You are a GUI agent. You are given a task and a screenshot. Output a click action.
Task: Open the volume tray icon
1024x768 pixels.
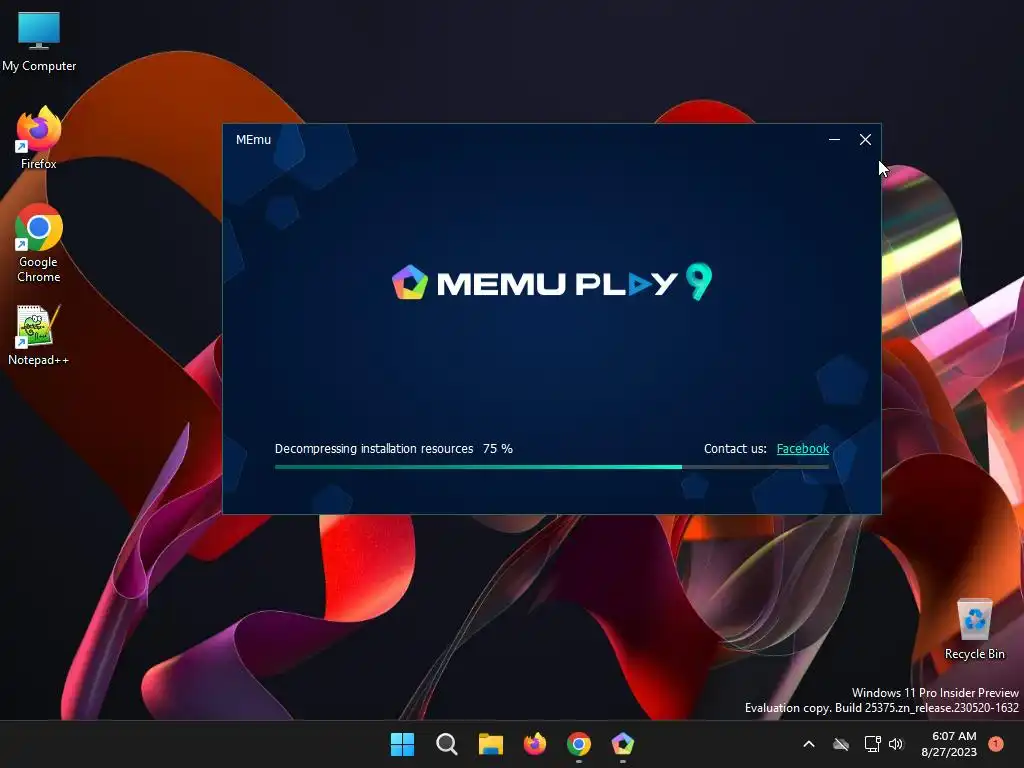click(896, 744)
